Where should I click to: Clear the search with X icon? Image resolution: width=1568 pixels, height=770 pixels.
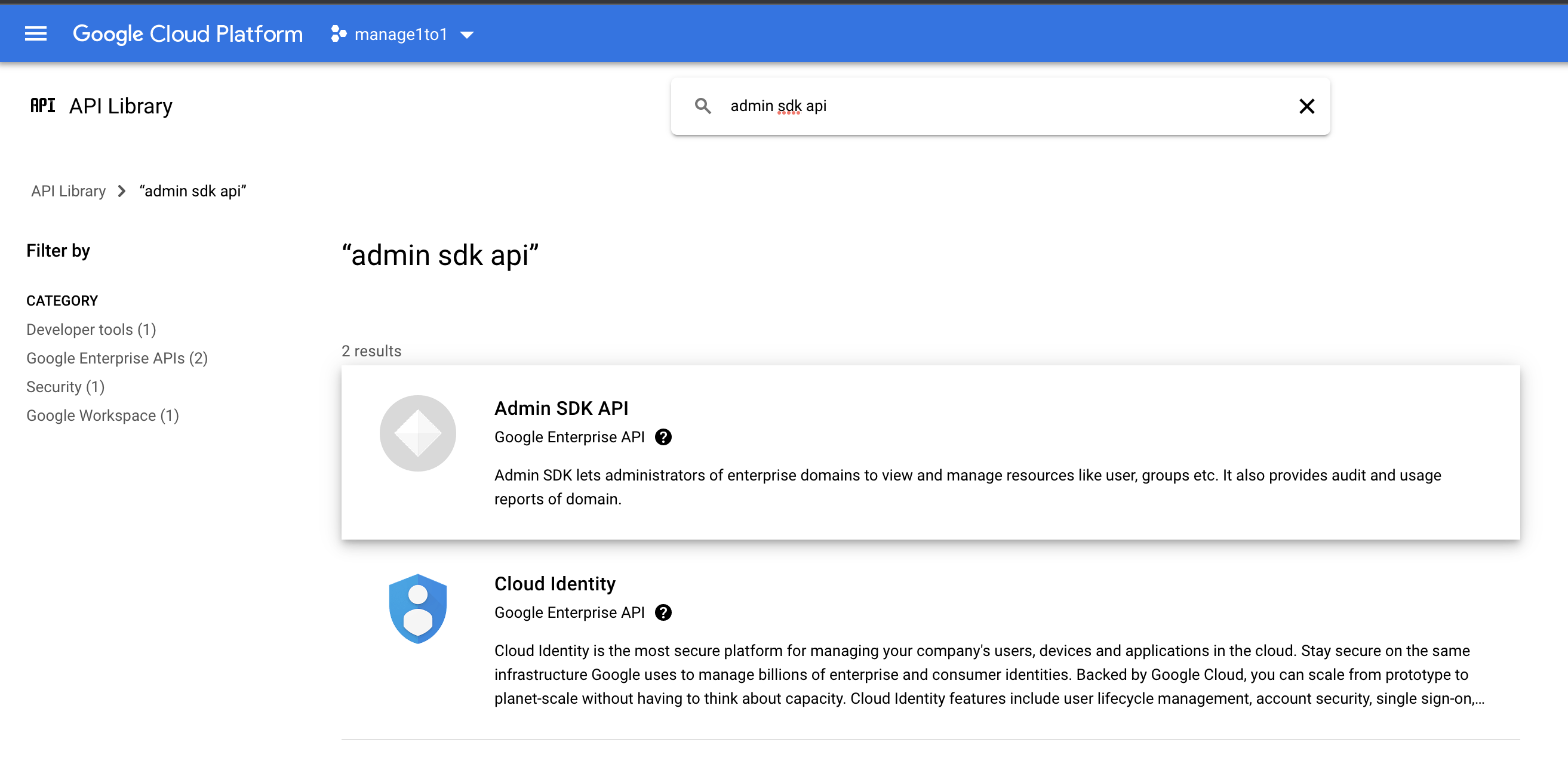pos(1306,106)
